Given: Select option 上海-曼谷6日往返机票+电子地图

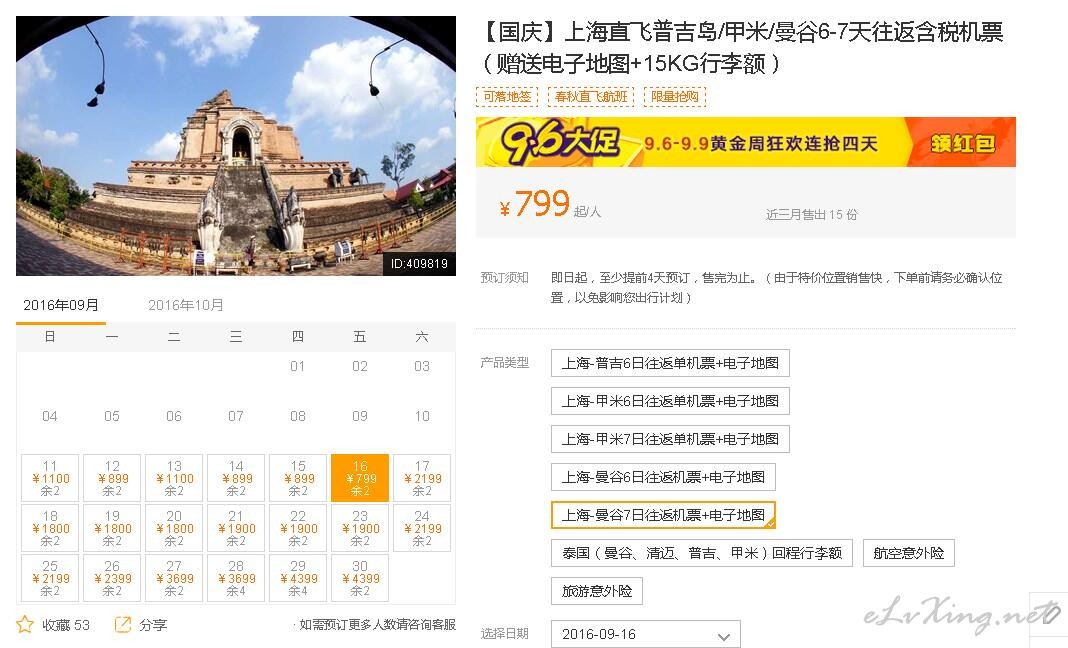Looking at the screenshot, I should (663, 477).
